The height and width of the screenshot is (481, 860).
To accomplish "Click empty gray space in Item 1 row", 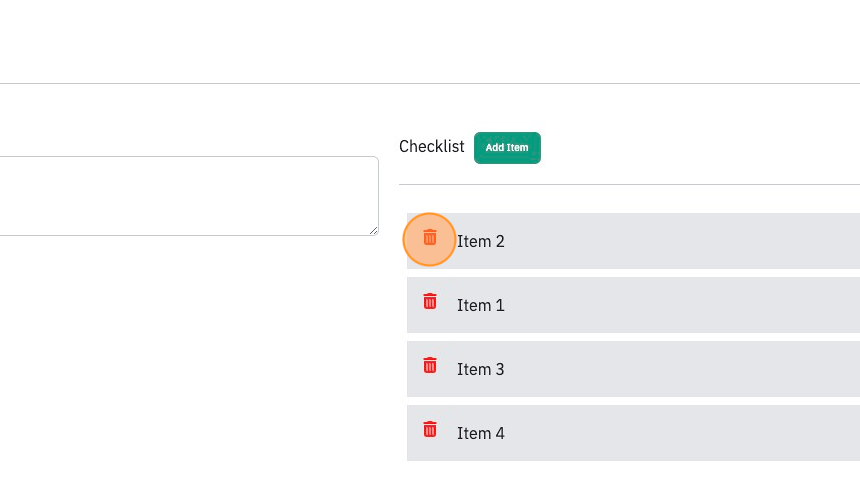I will [680, 305].
